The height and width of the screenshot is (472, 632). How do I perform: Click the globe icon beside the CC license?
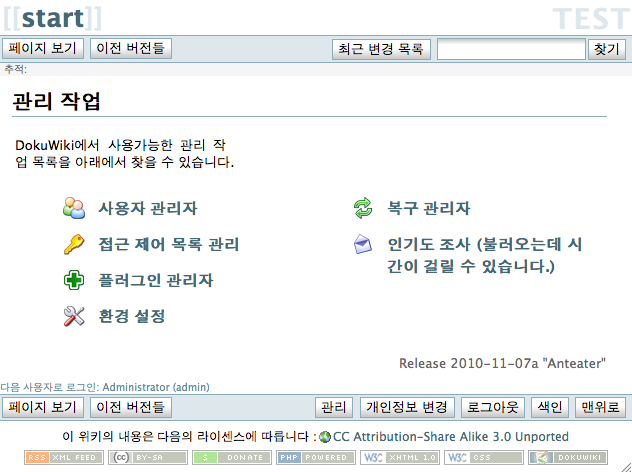325,437
